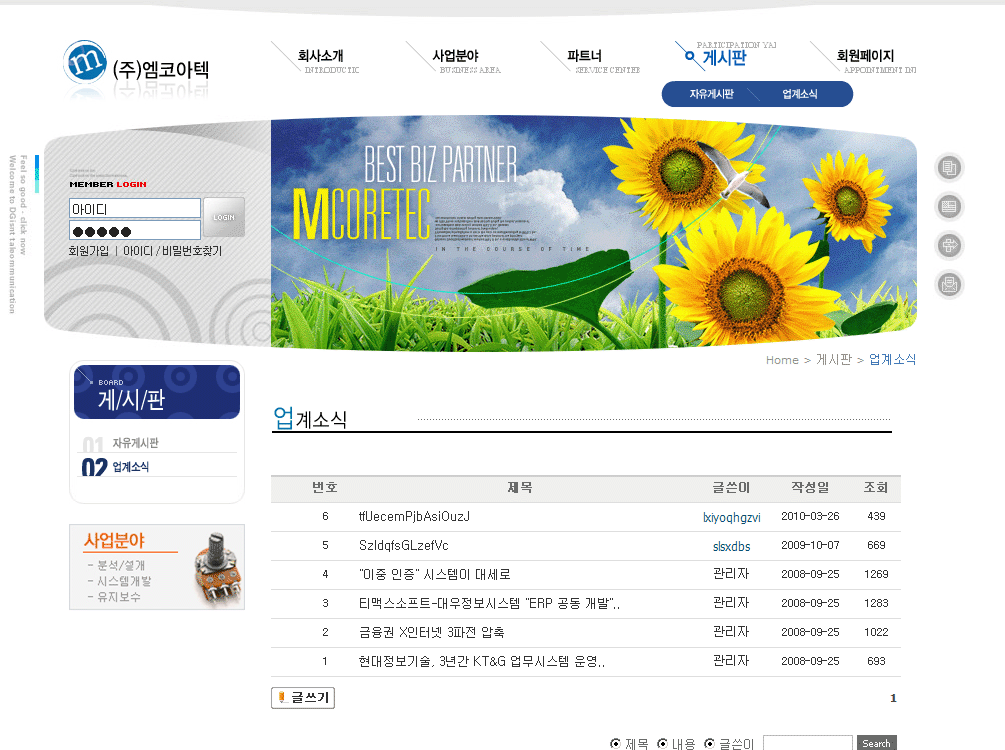Click the 제목 column header

520,488
